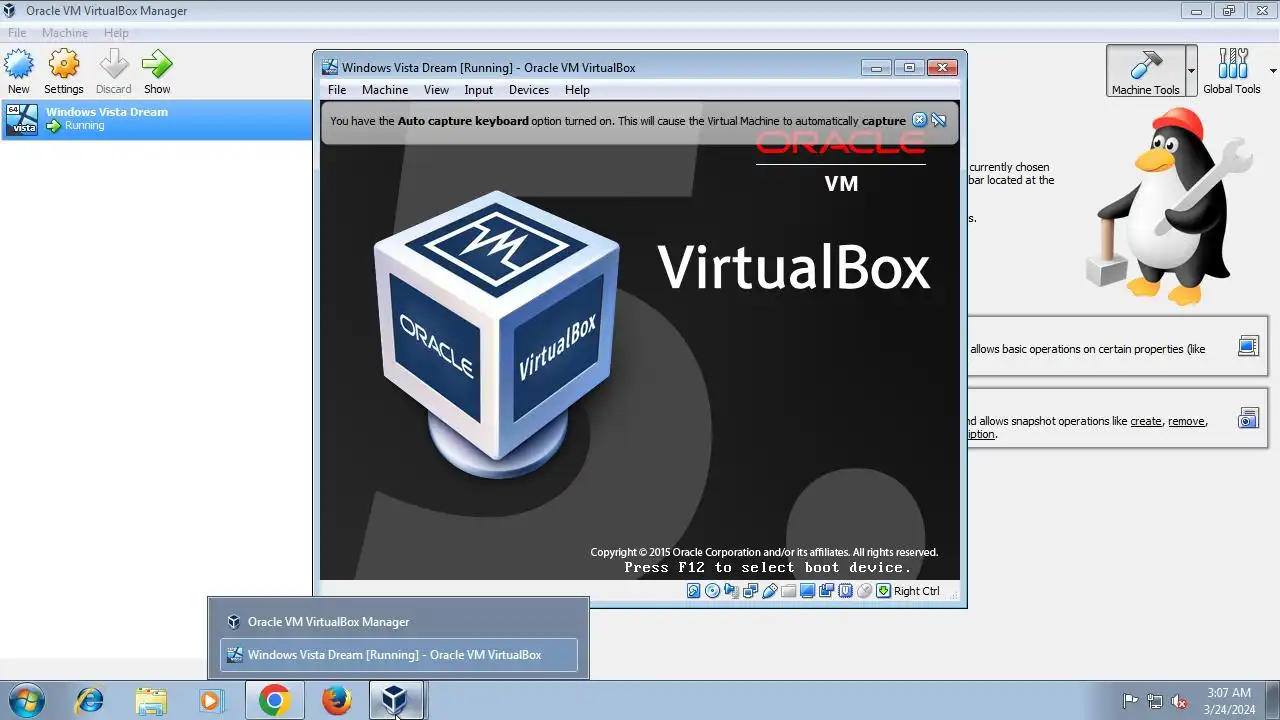Open the Devices menu in VM window
Screen dimensions: 1280x720
tap(529, 90)
